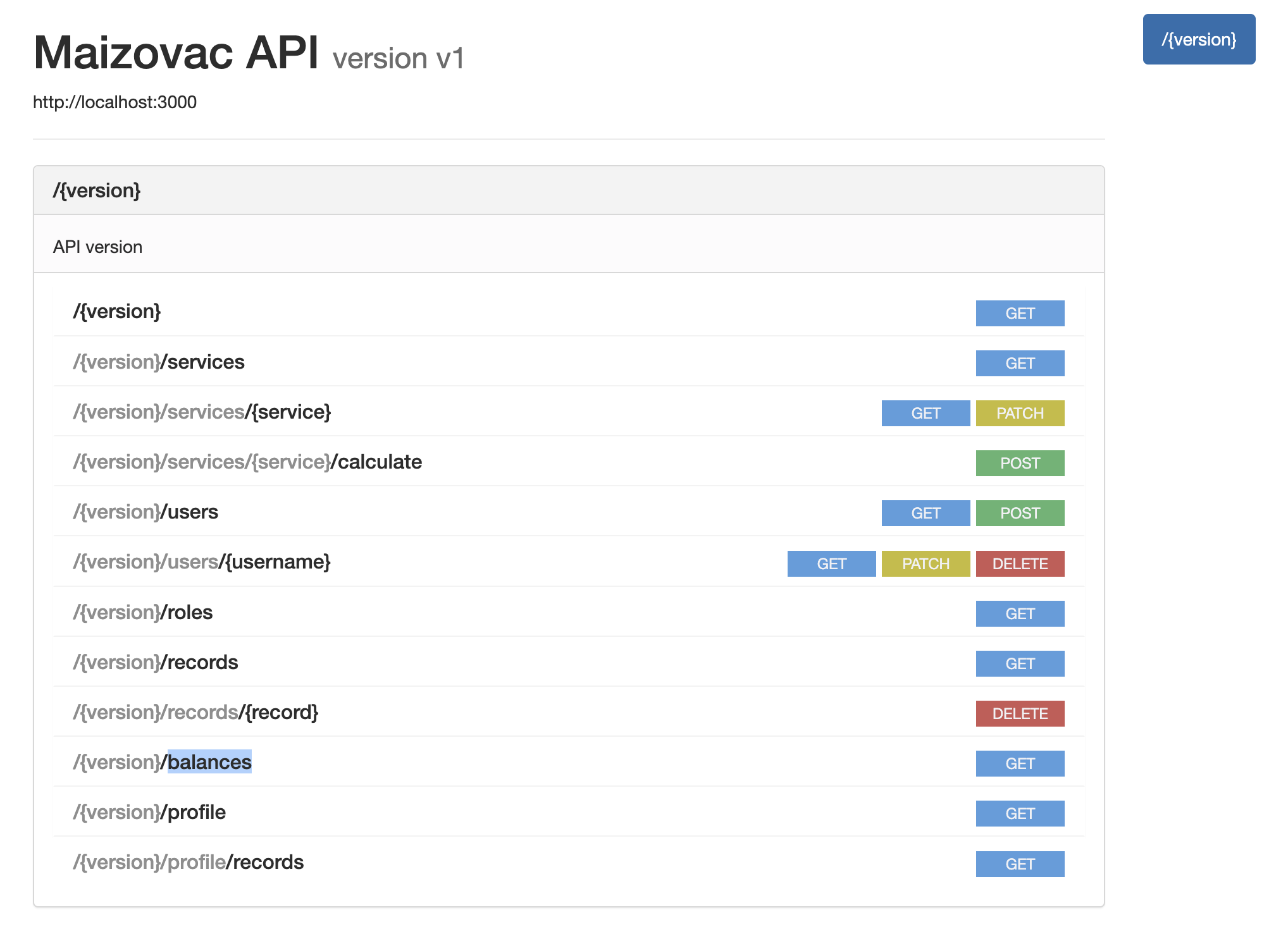Click the /{version} sidebar navigation button
The width and height of the screenshot is (1288, 941).
coord(1198,39)
